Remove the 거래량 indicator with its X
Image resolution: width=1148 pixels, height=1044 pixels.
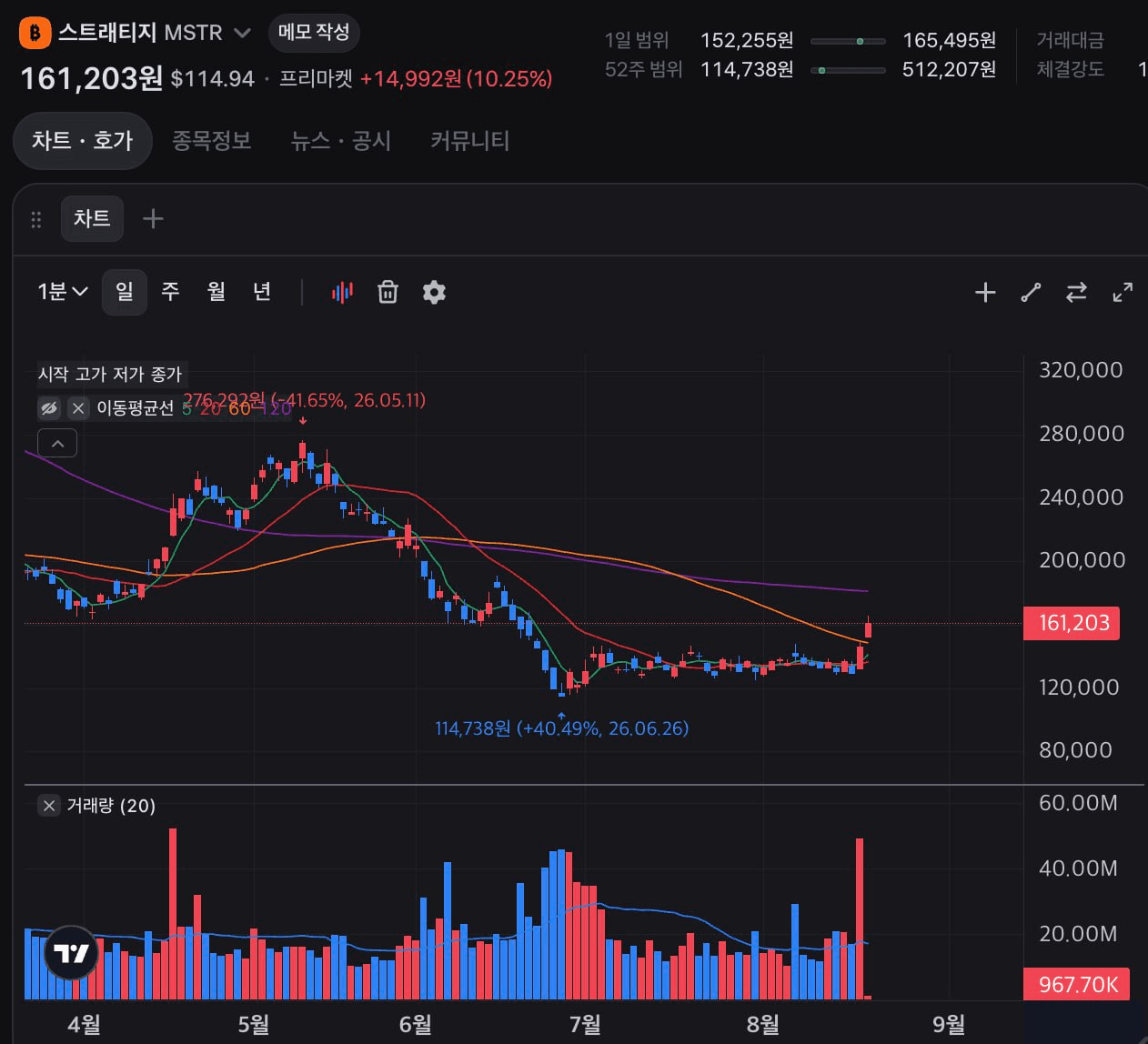coord(49,806)
